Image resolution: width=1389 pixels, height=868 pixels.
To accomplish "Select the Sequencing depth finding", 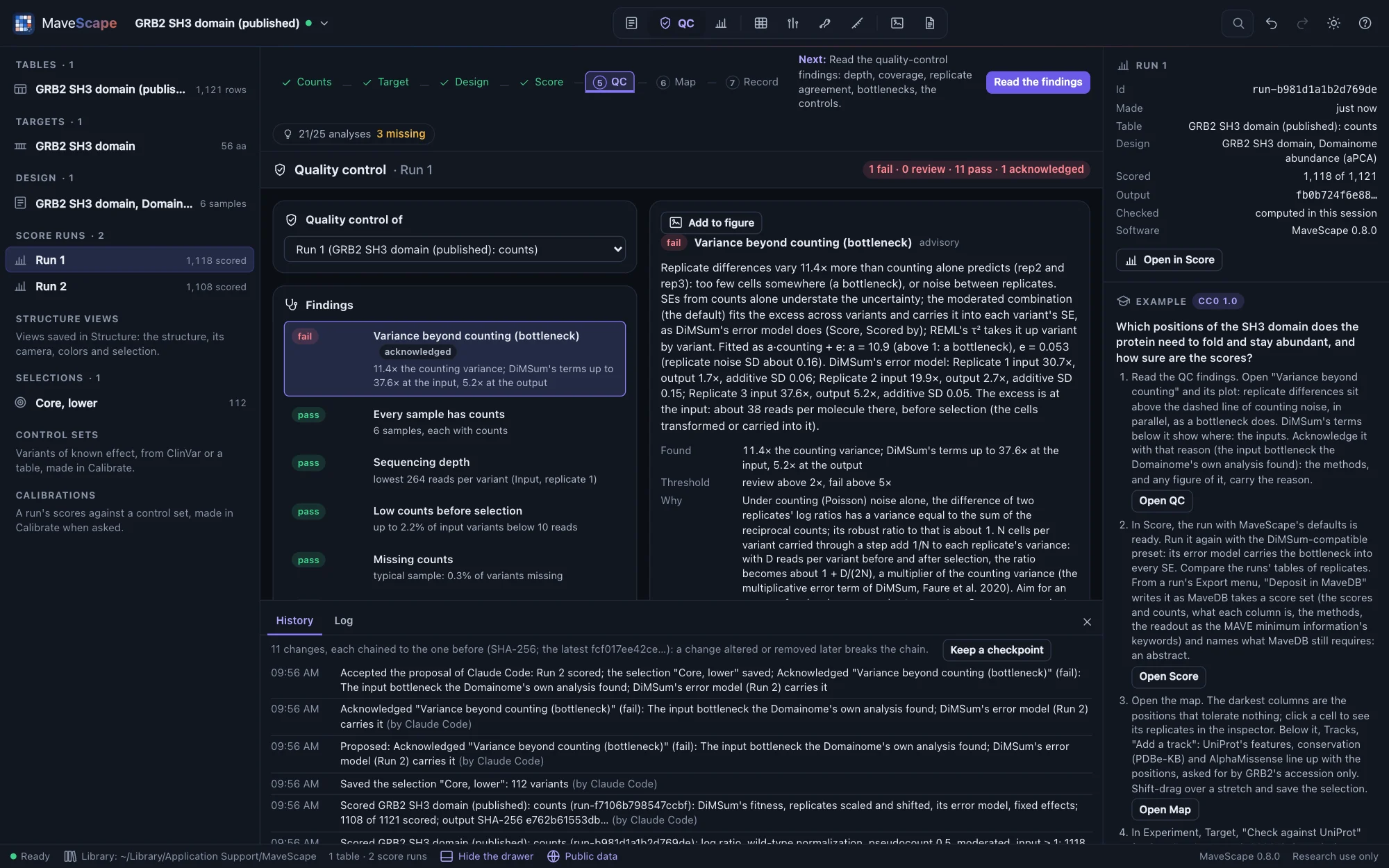I will click(455, 470).
